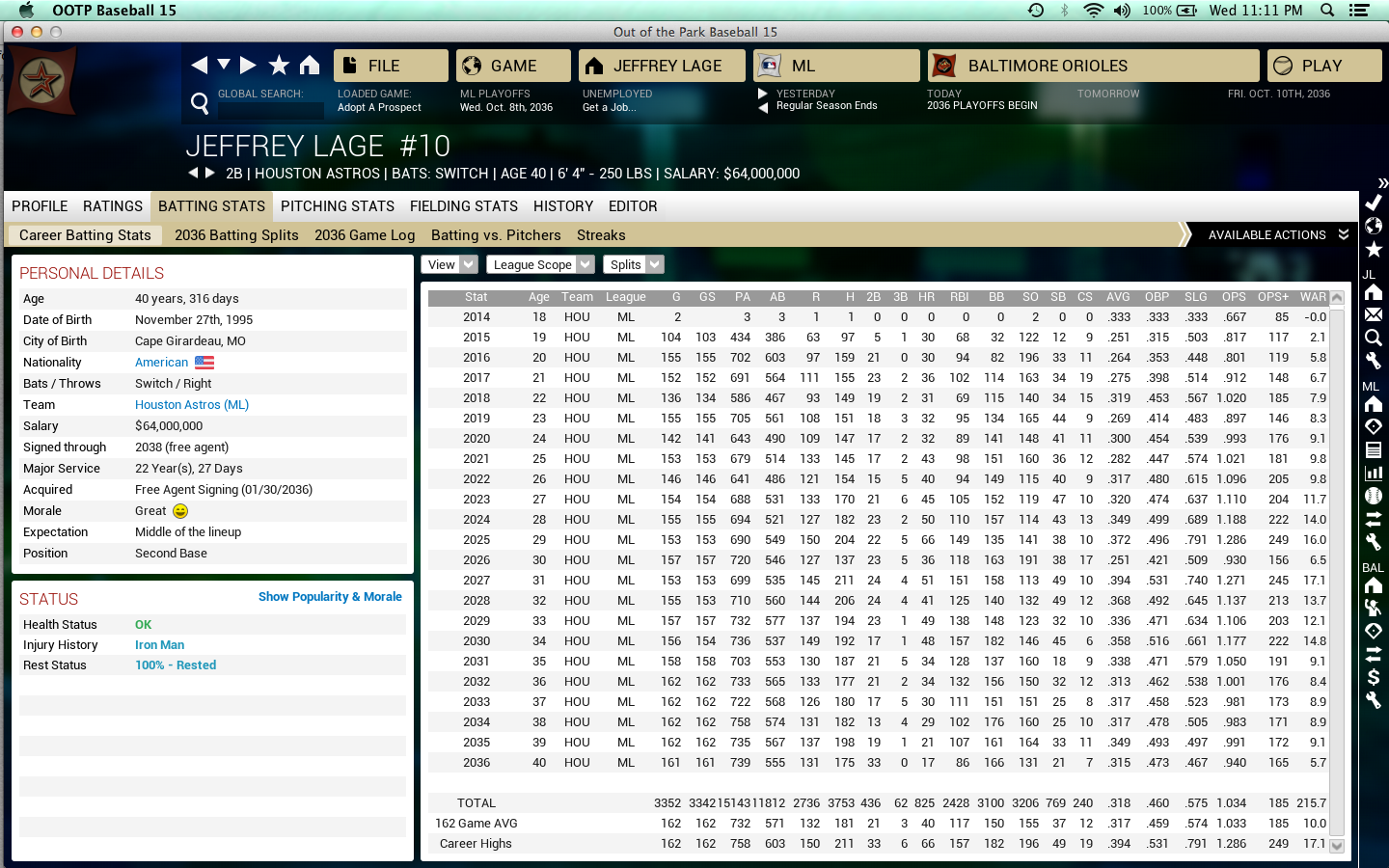Open the Splits dropdown
The height and width of the screenshot is (868, 1389).
tap(633, 265)
